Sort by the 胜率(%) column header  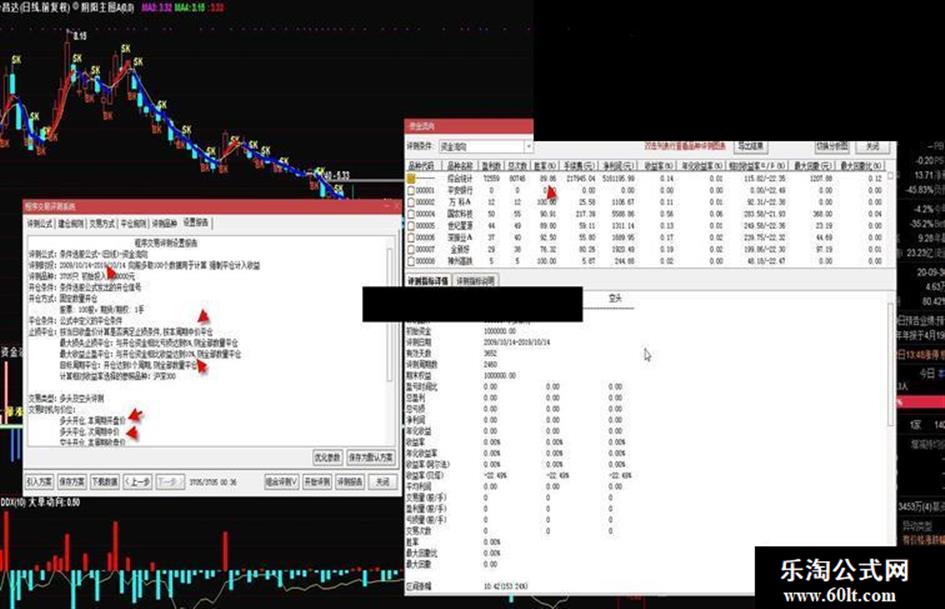pos(544,165)
